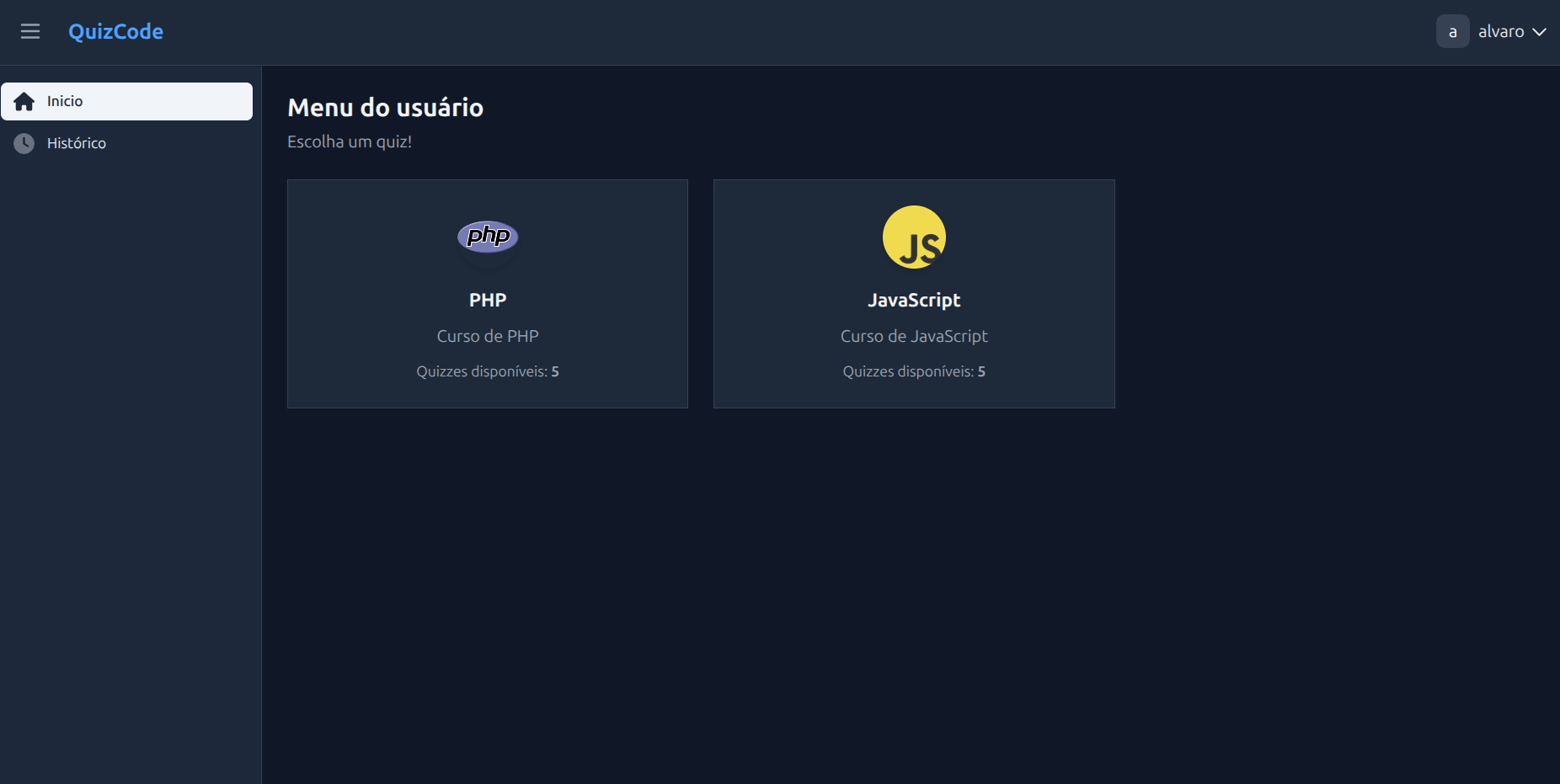Click the 'Curso de JavaScript' description

coord(914,336)
